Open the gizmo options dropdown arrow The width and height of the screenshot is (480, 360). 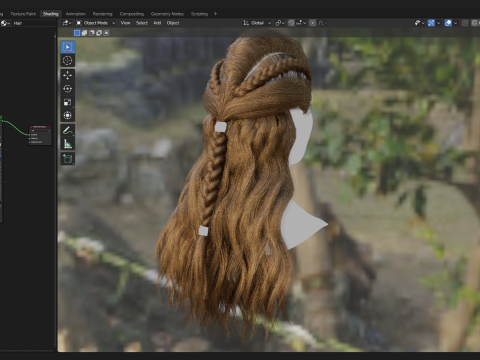(438, 23)
